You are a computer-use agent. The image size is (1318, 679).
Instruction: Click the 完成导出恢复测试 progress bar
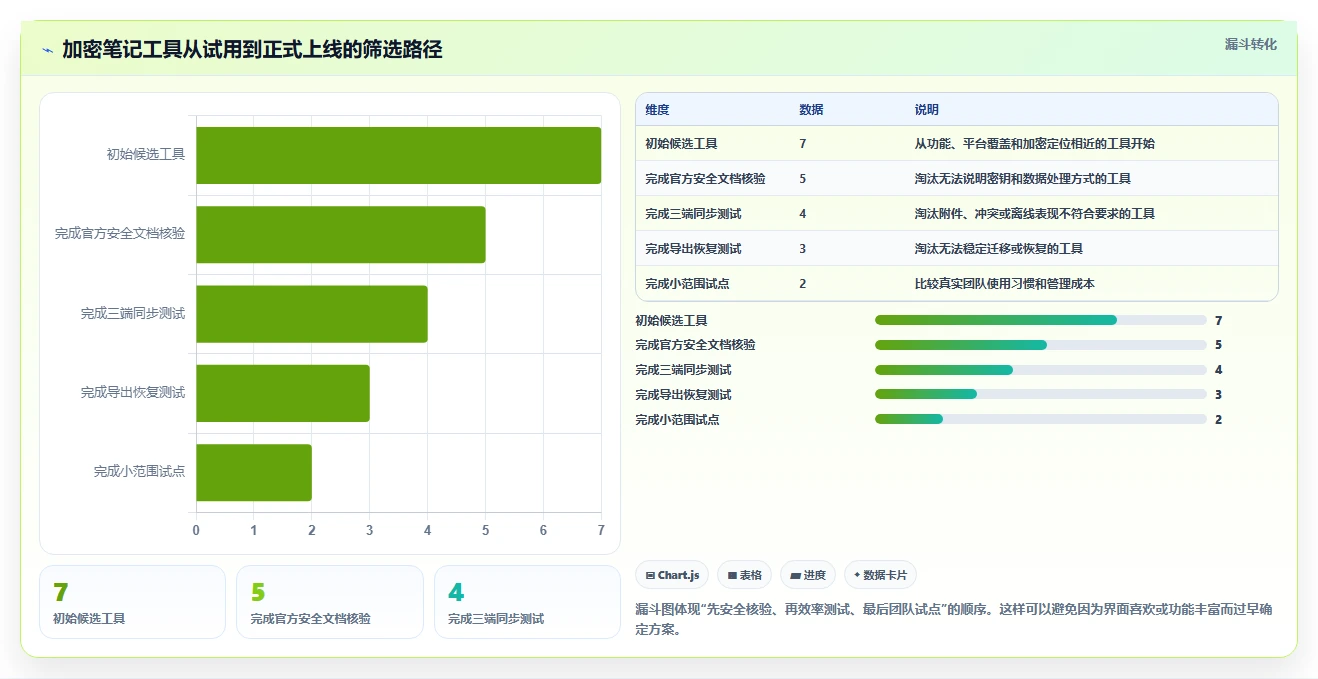tap(1040, 395)
